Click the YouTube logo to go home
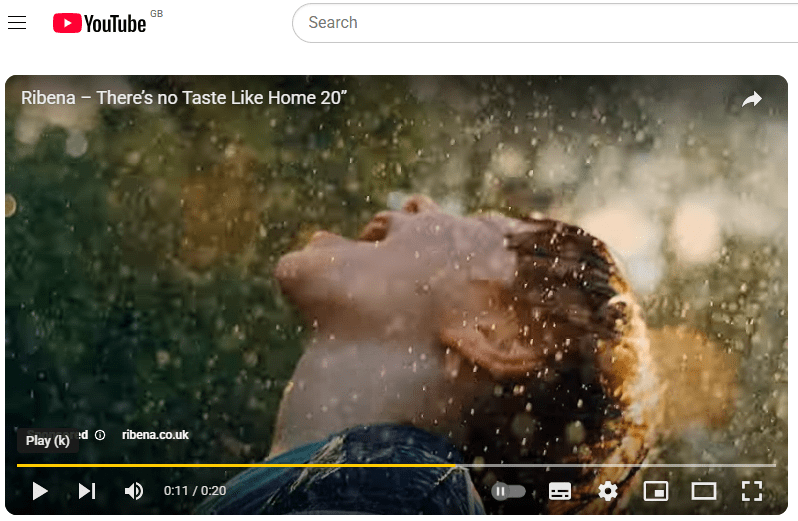 100,23
